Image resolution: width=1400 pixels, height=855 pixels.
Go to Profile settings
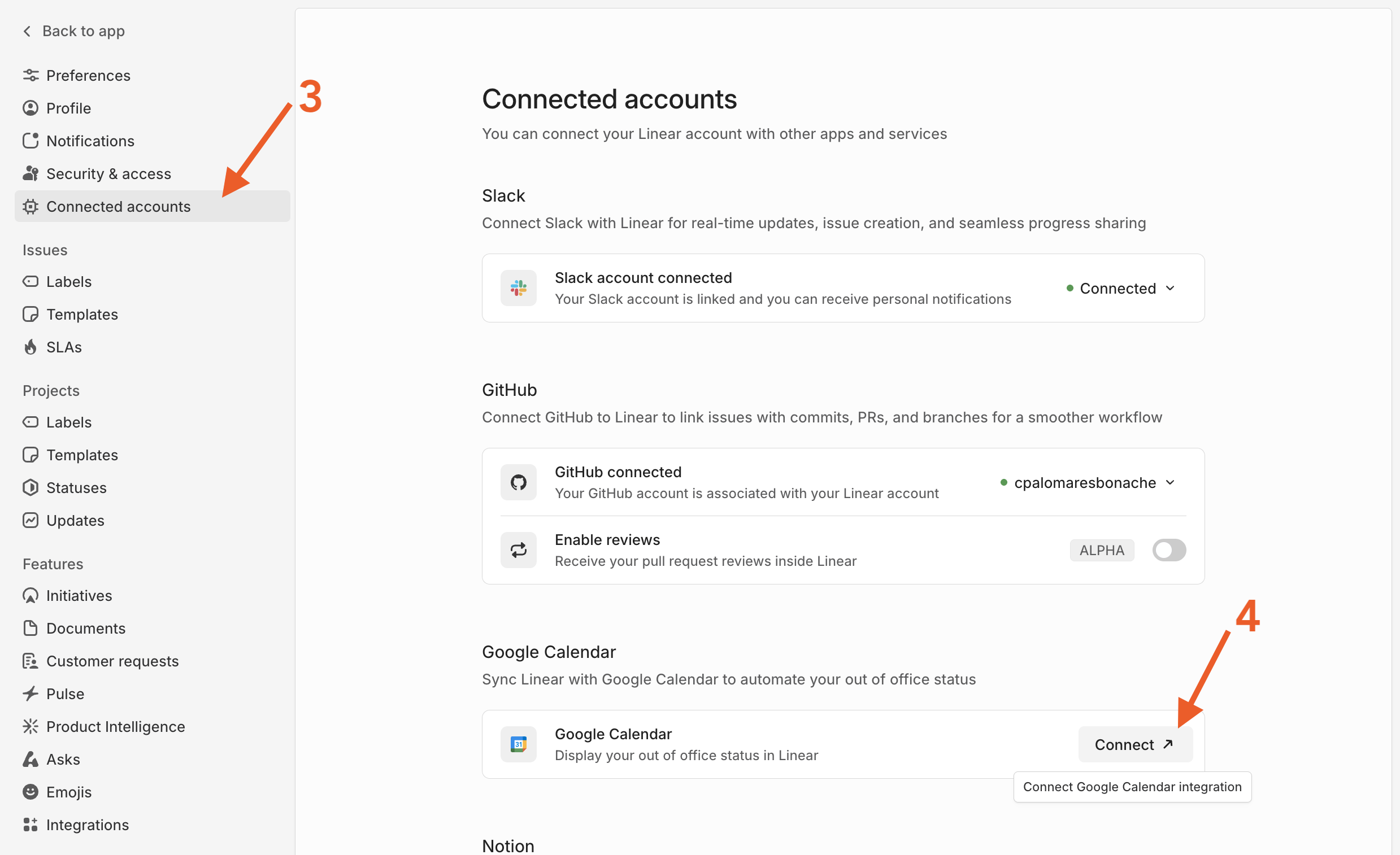(152, 108)
